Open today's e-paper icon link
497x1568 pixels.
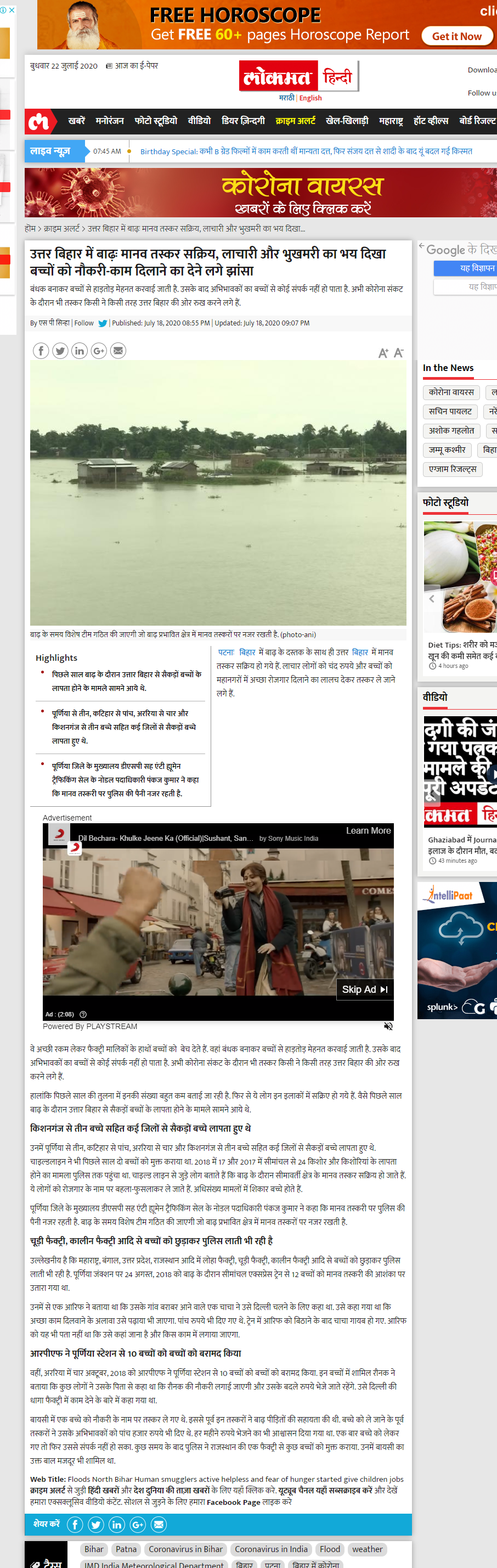[132, 66]
